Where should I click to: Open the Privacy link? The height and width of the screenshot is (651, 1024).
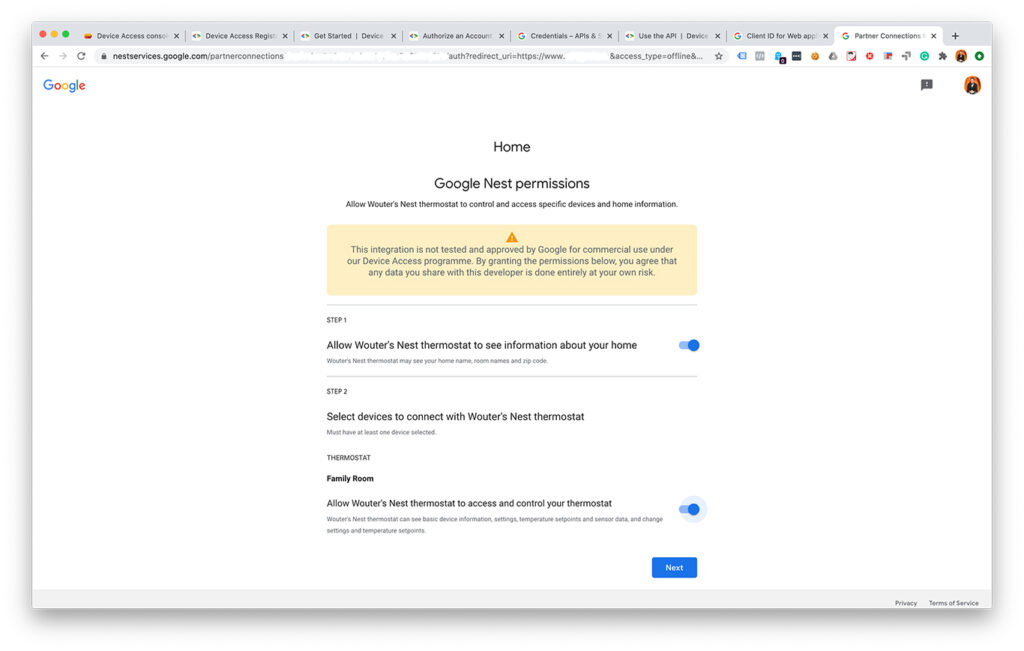(x=906, y=603)
